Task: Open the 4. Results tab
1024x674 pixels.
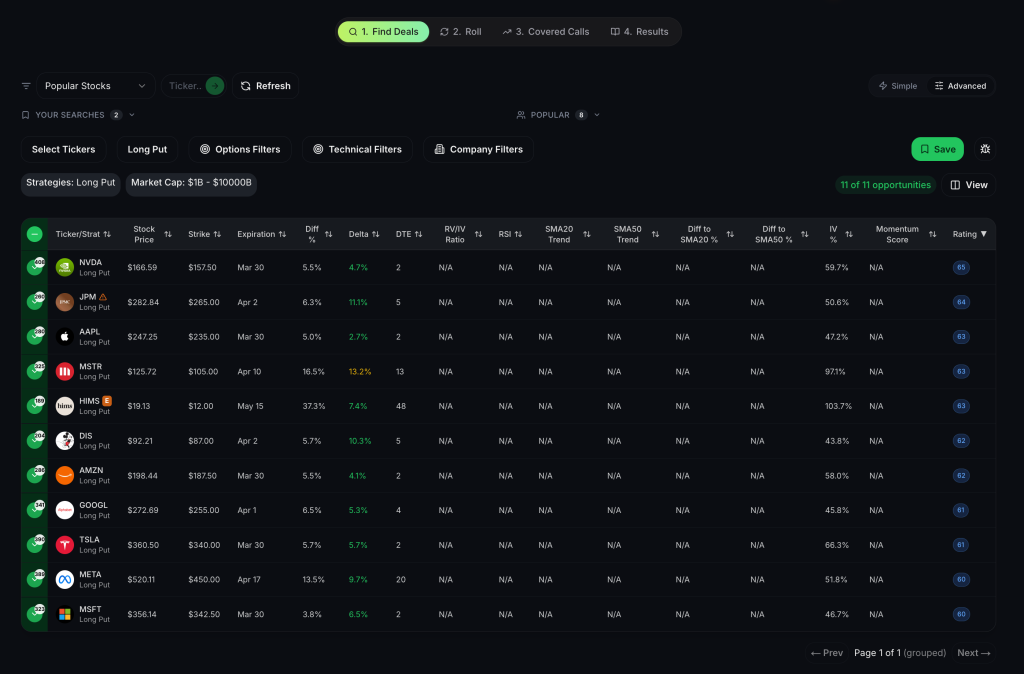Action: (640, 31)
